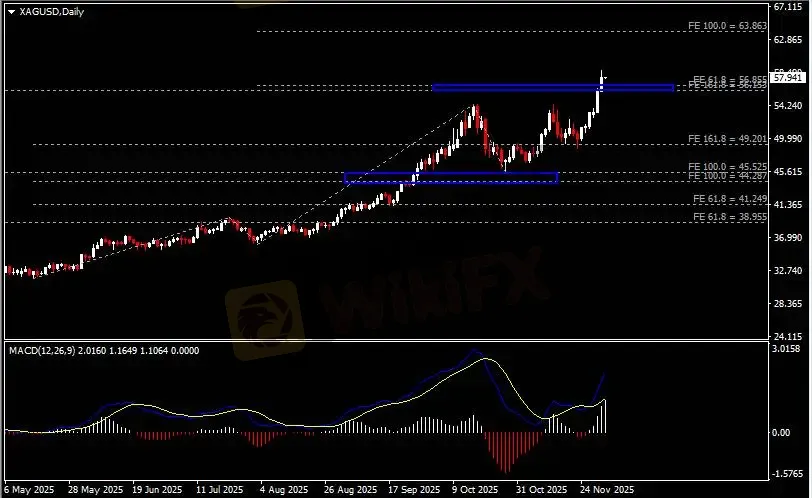This screenshot has height=498, width=812.
Task: Click the 26 Aug 2025 date marker
Action: 349,491
